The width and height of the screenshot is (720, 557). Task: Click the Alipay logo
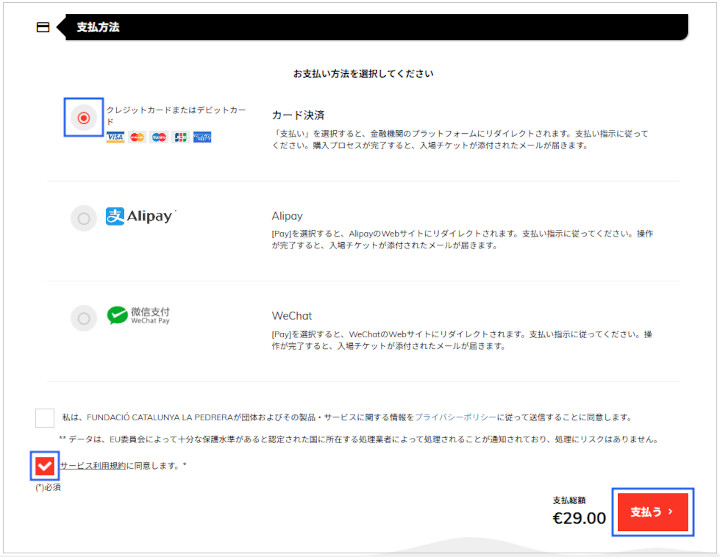(141, 216)
